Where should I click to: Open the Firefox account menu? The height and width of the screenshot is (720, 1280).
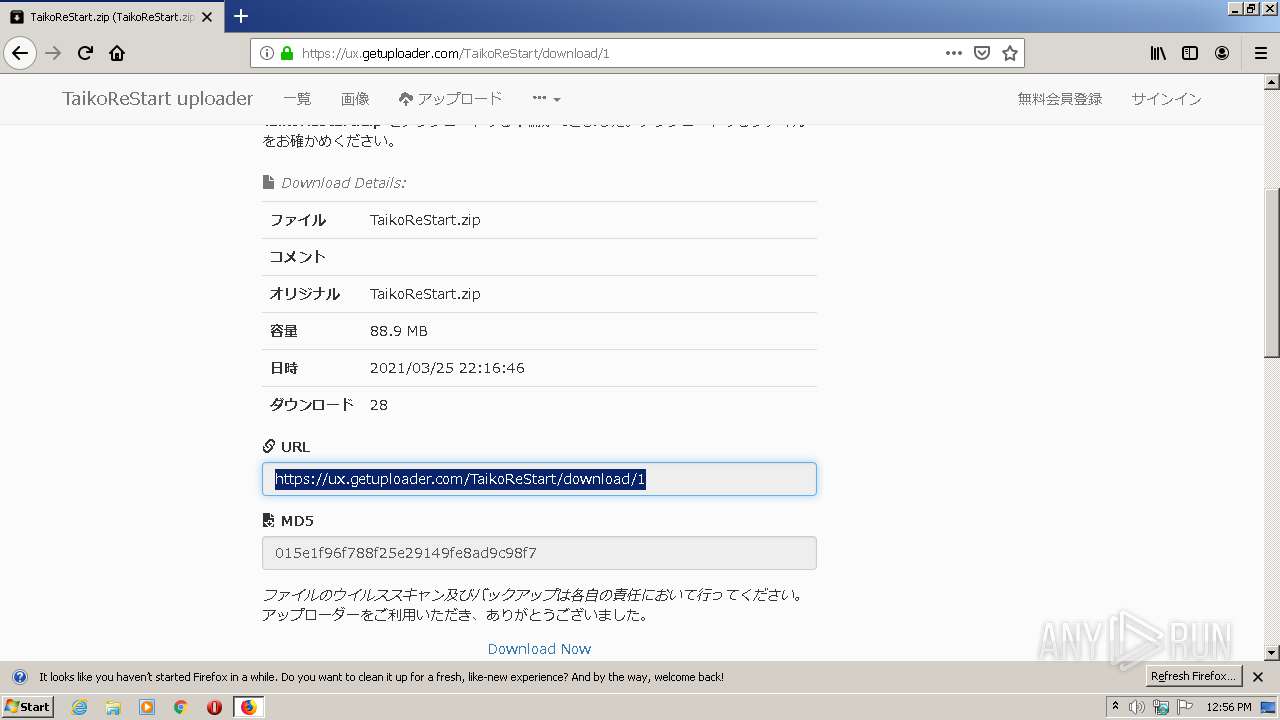point(1222,53)
